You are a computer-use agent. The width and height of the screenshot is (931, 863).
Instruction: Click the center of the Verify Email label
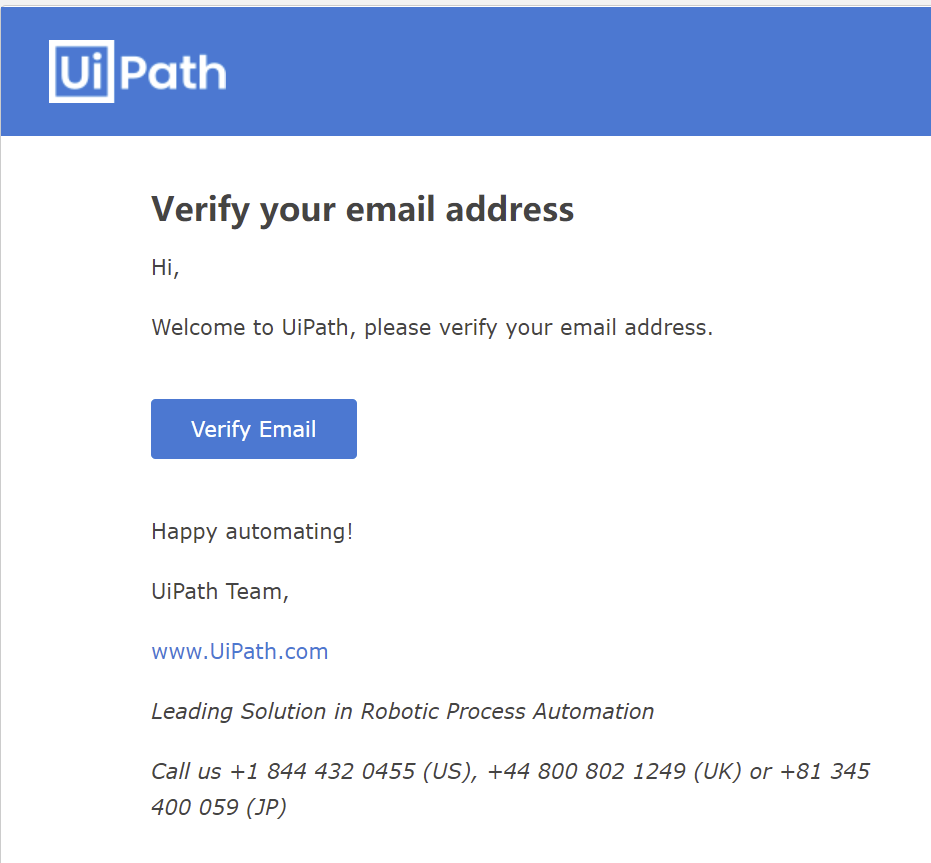click(253, 428)
